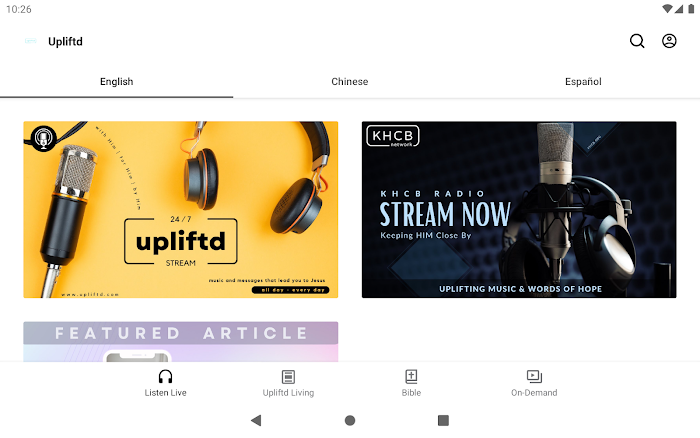Open the Featured Article card
Viewport: 700px width, 438px height.
[x=181, y=342]
